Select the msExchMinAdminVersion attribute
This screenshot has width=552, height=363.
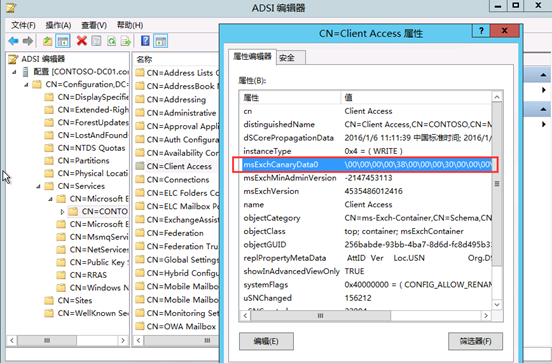coord(289,178)
